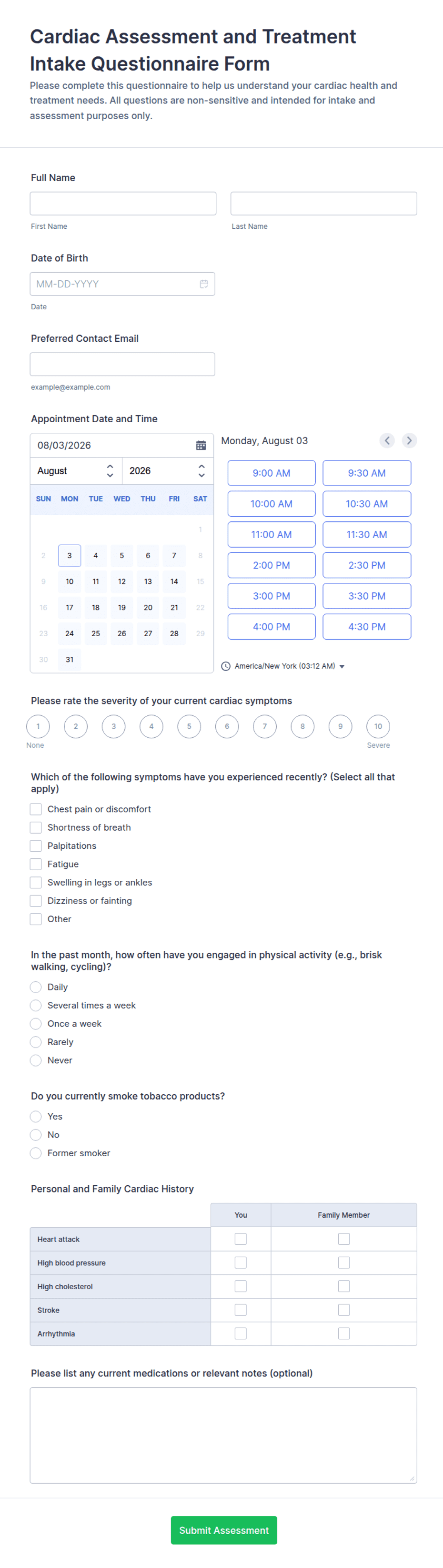
Task: Check Chest pain or discomfort
Action: point(36,810)
